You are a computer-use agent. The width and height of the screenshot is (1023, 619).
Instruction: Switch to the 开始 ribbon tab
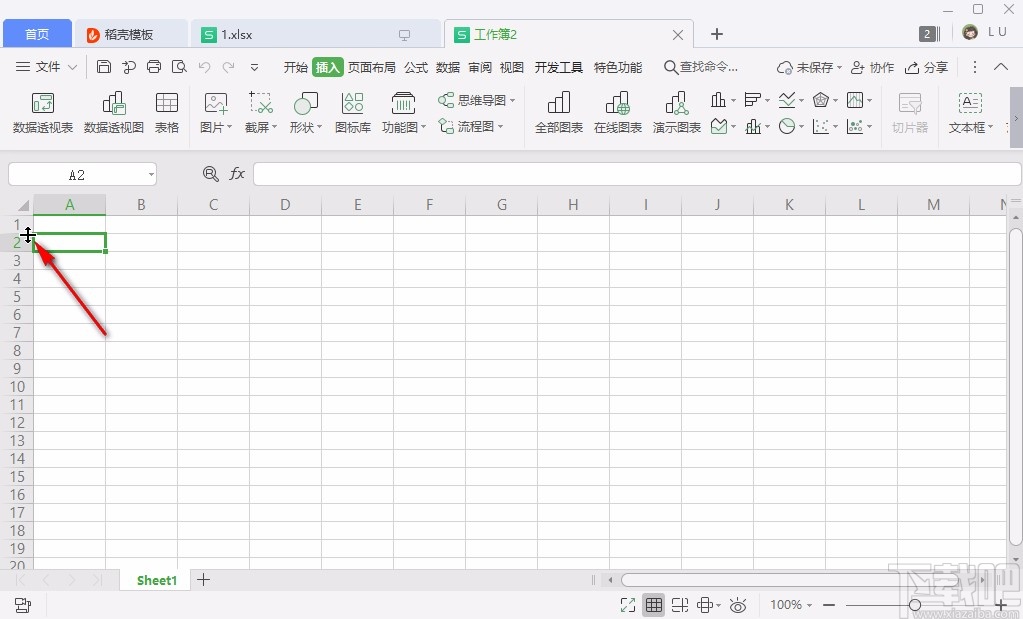295,68
